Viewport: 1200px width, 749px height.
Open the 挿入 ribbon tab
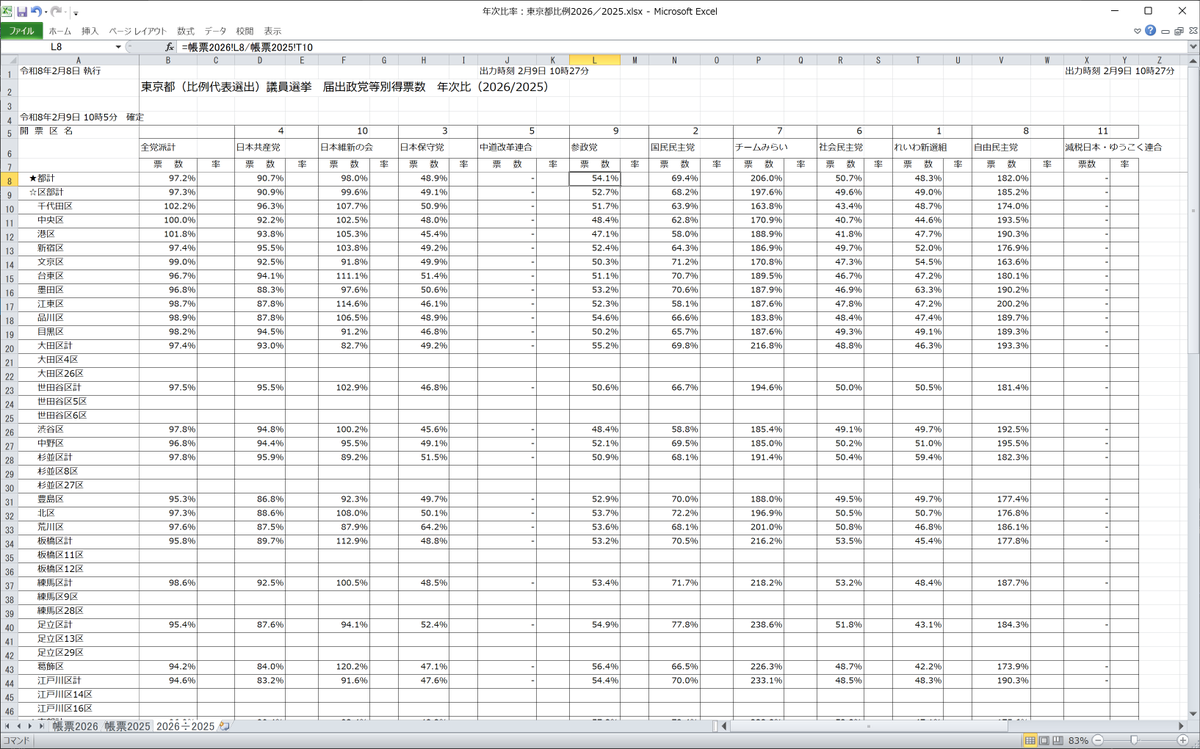coord(90,31)
